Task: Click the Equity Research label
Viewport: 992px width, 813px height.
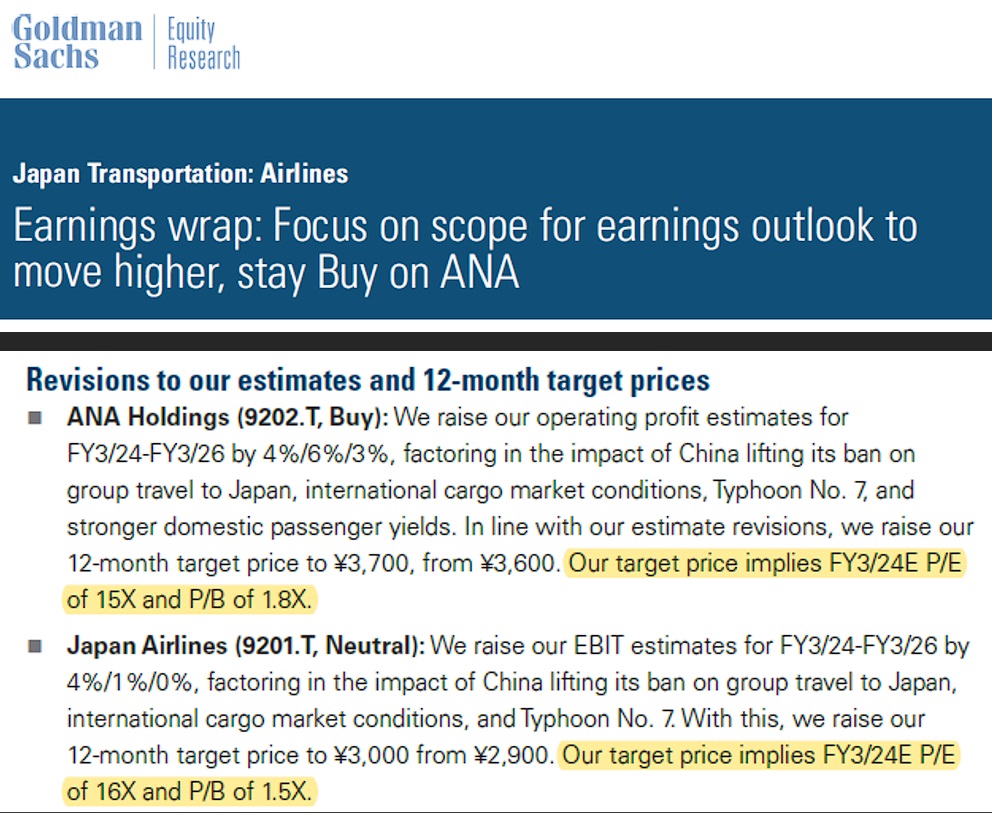Action: coord(204,43)
